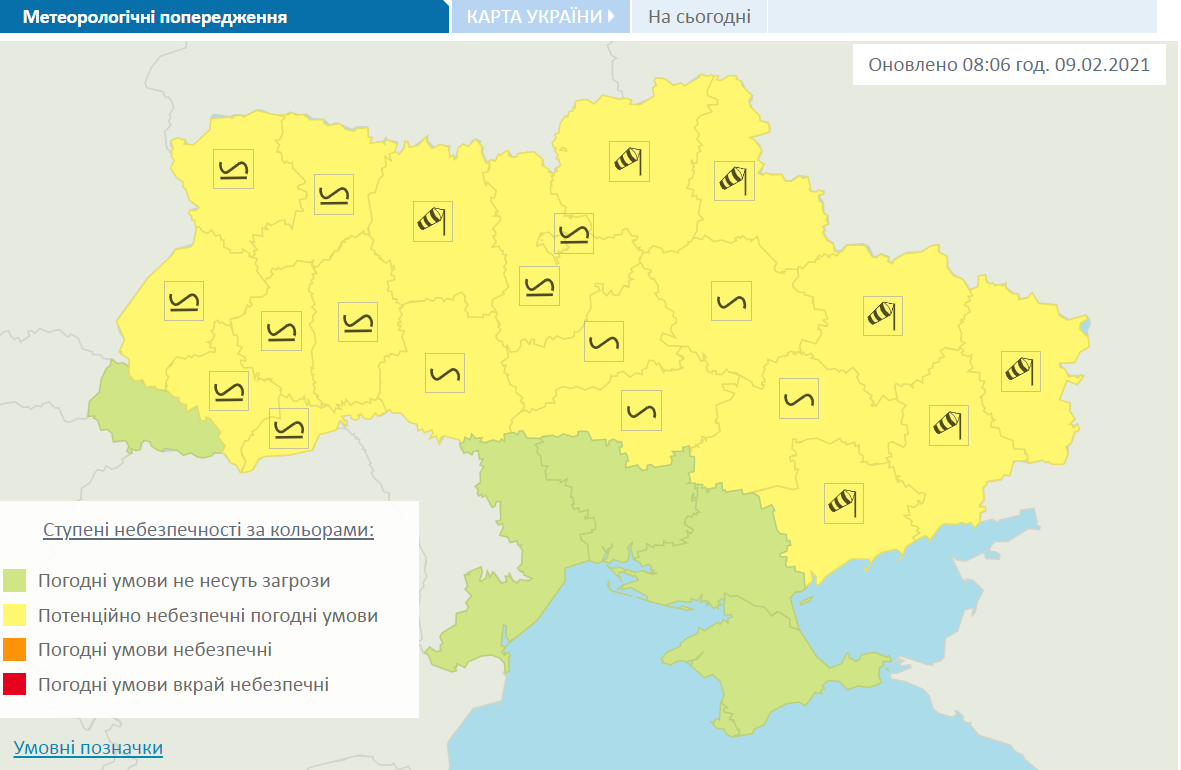1181x770 pixels.
Task: Click the underlined-S icon at Kyiv city
Action: pos(574,234)
